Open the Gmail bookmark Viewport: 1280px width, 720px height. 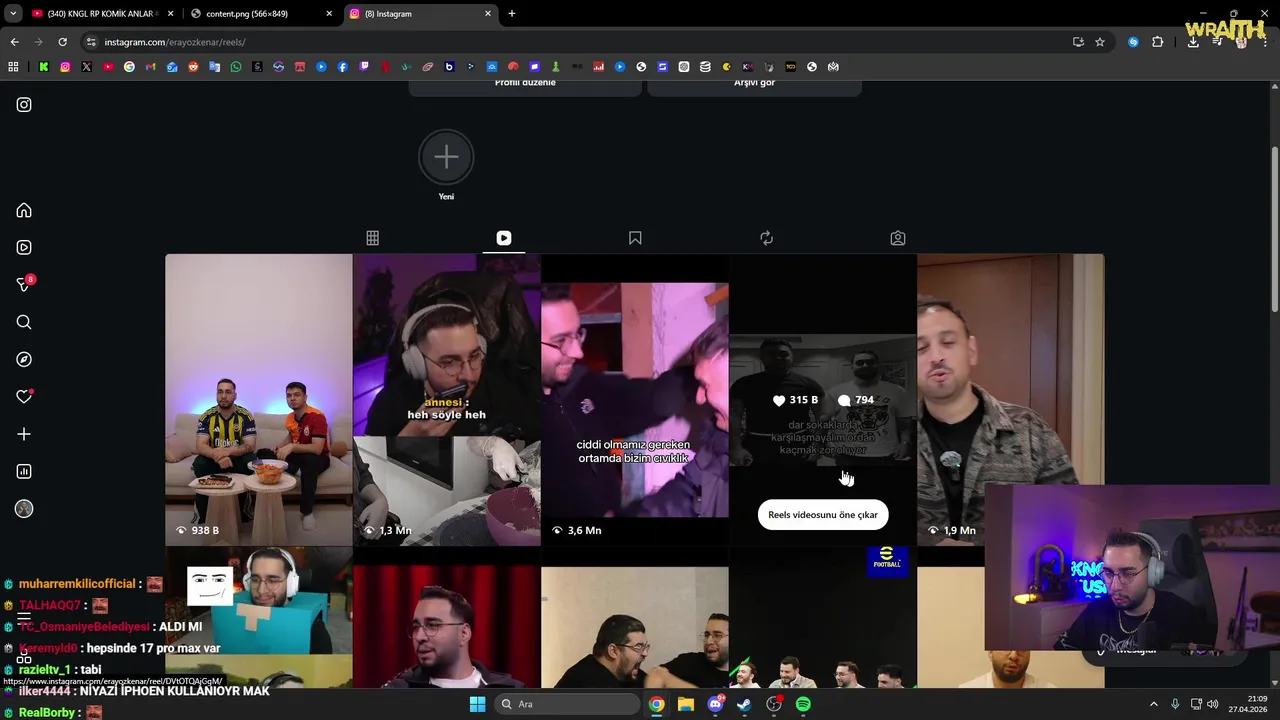tap(150, 67)
